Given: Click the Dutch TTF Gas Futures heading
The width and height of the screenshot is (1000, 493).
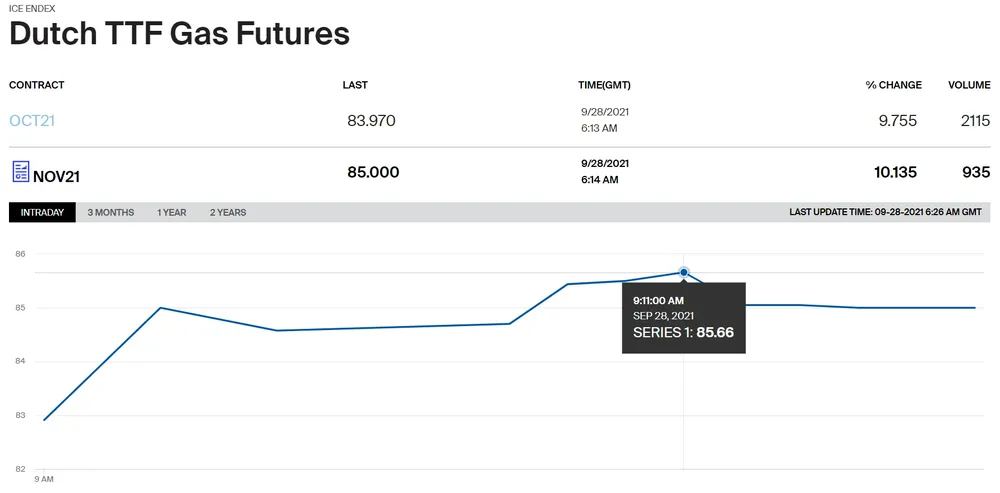Looking at the screenshot, I should pos(179,33).
